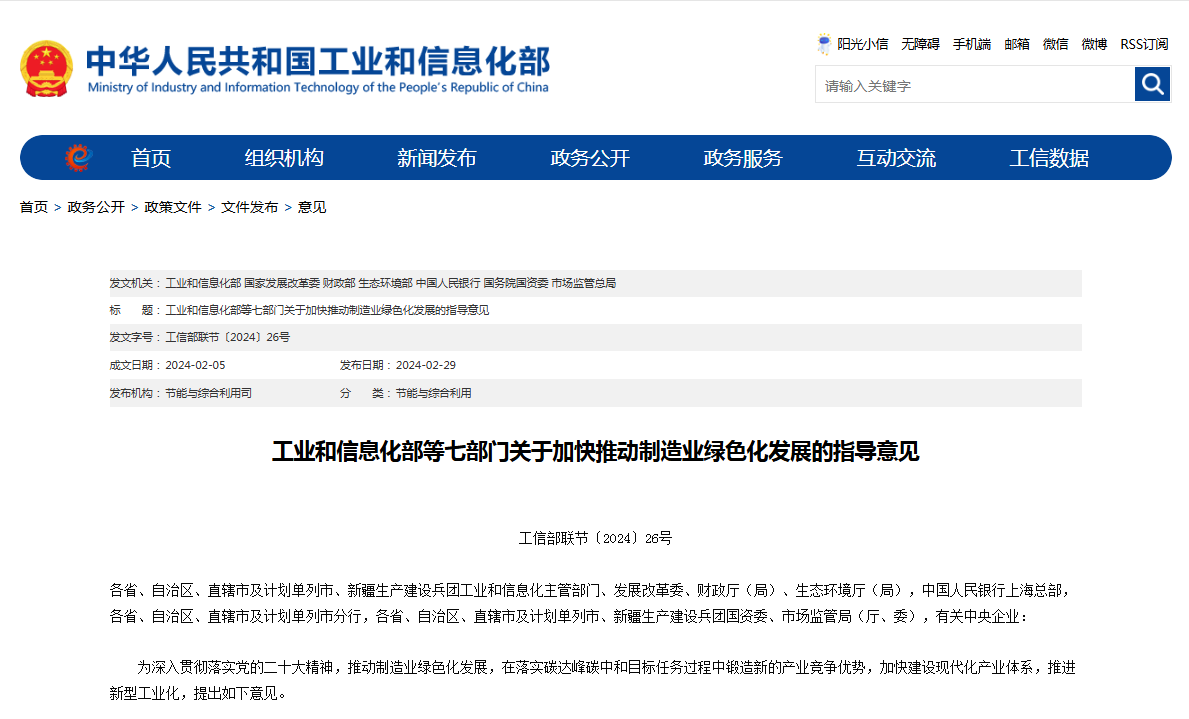The image size is (1189, 719).
Task: Focus the 请输入关键字 search field
Action: tap(973, 85)
